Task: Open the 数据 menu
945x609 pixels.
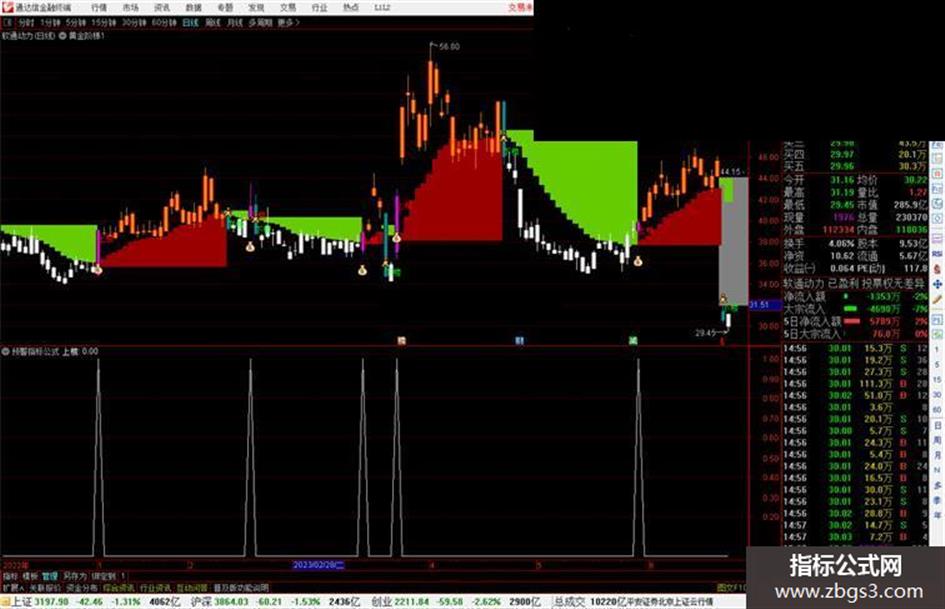Action: point(193,8)
